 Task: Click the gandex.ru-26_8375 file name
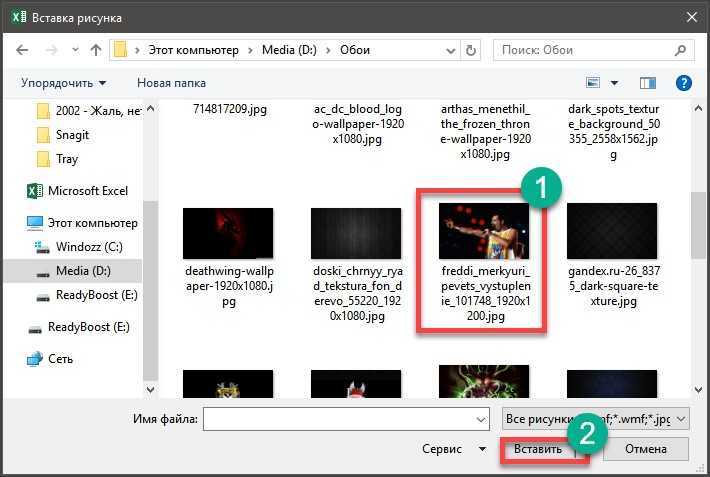(x=614, y=286)
